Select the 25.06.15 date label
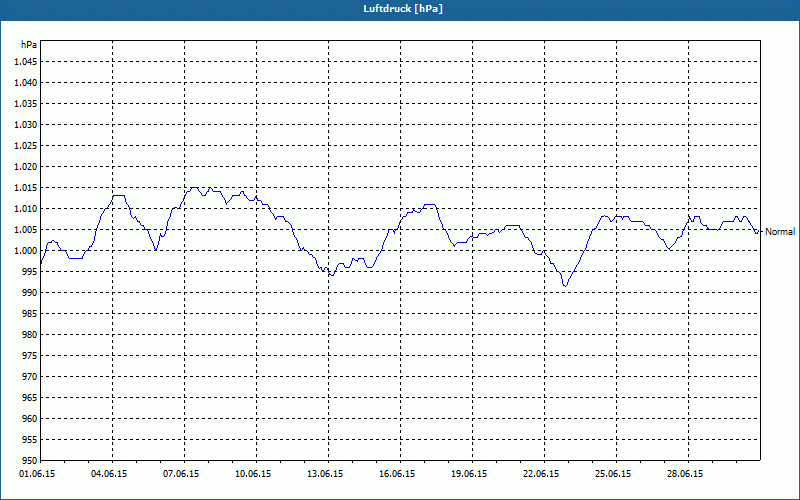The height and width of the screenshot is (500, 800). pos(613,474)
